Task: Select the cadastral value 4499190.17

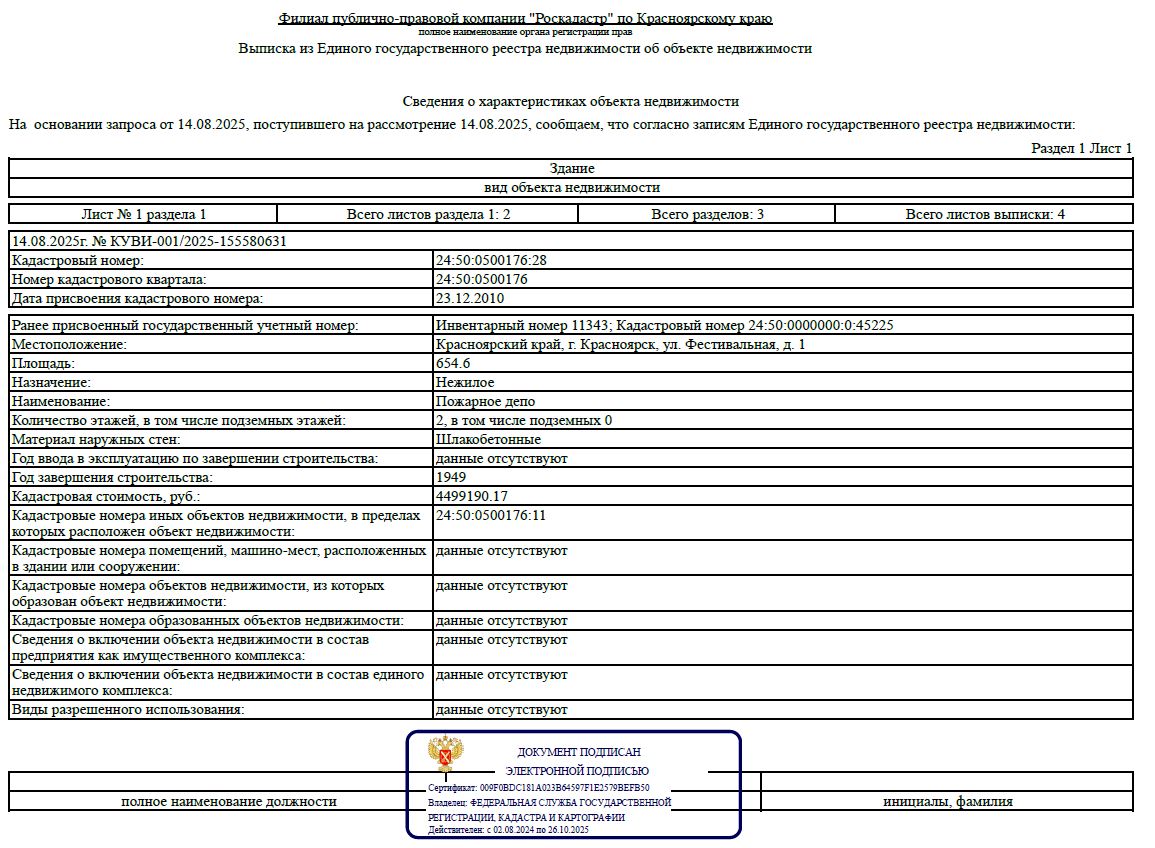Action: point(471,496)
